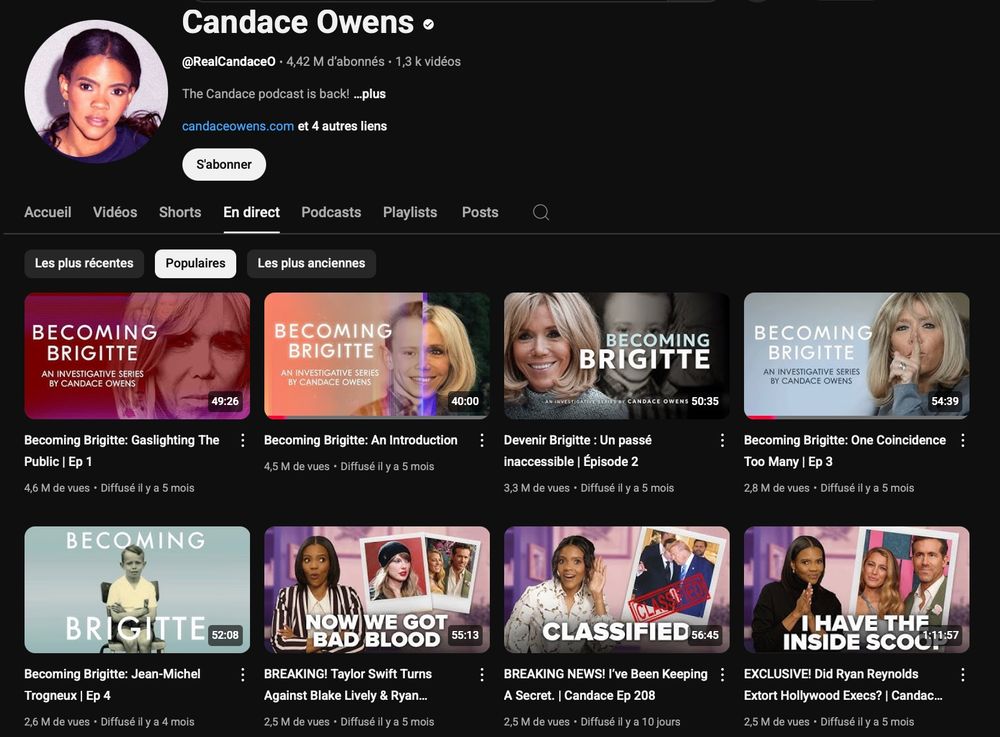
Task: Click the '3,3 M de vues' text
Action: click(x=536, y=488)
